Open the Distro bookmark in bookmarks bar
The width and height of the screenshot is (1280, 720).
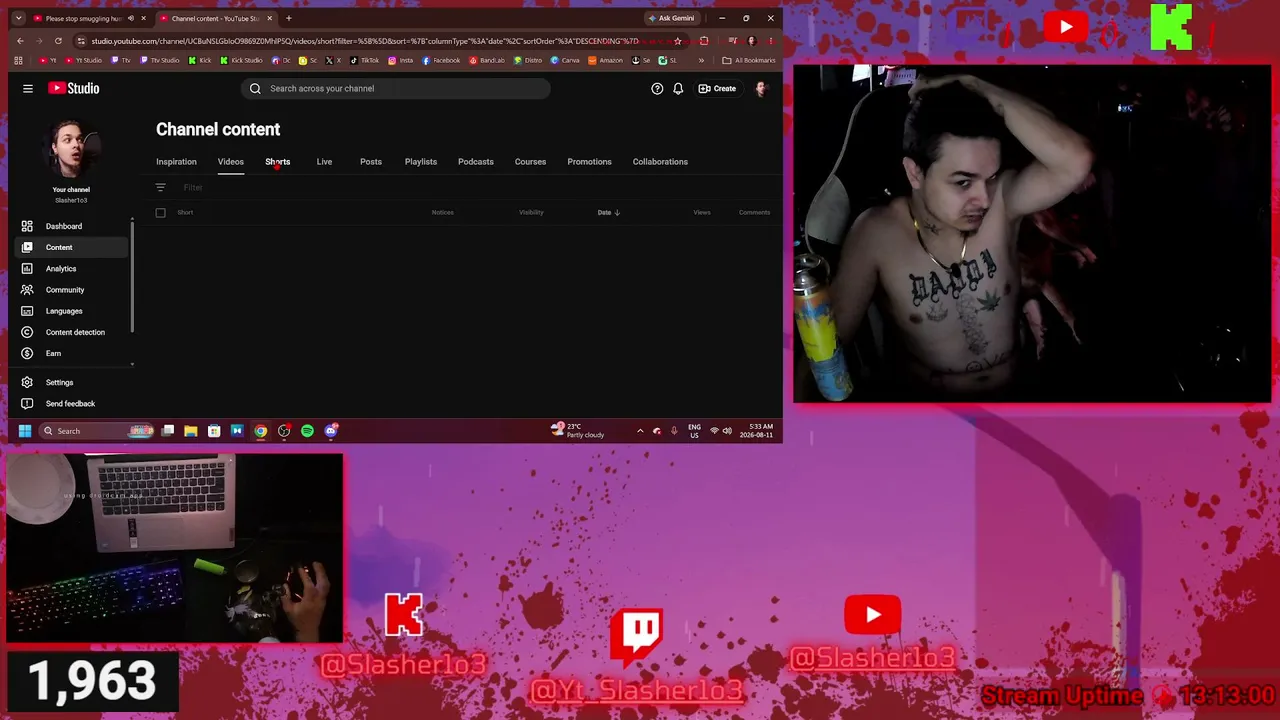(x=528, y=60)
